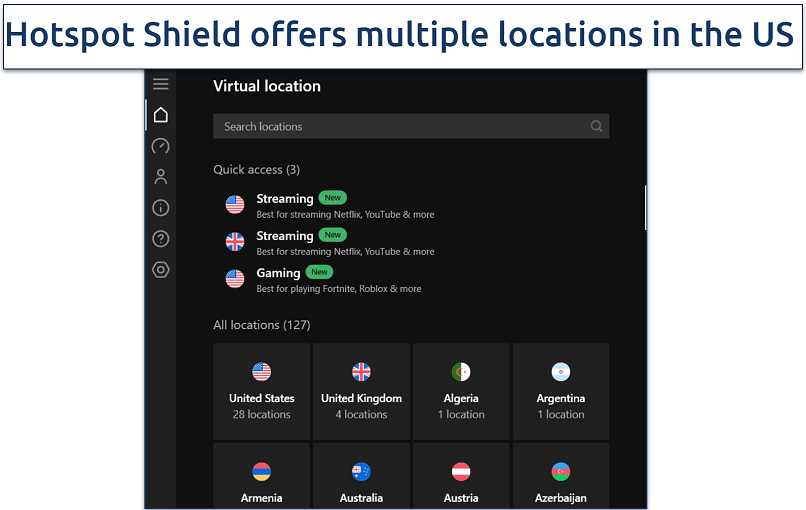Expand United States 28 locations tile
The width and height of the screenshot is (806, 510).
click(261, 392)
